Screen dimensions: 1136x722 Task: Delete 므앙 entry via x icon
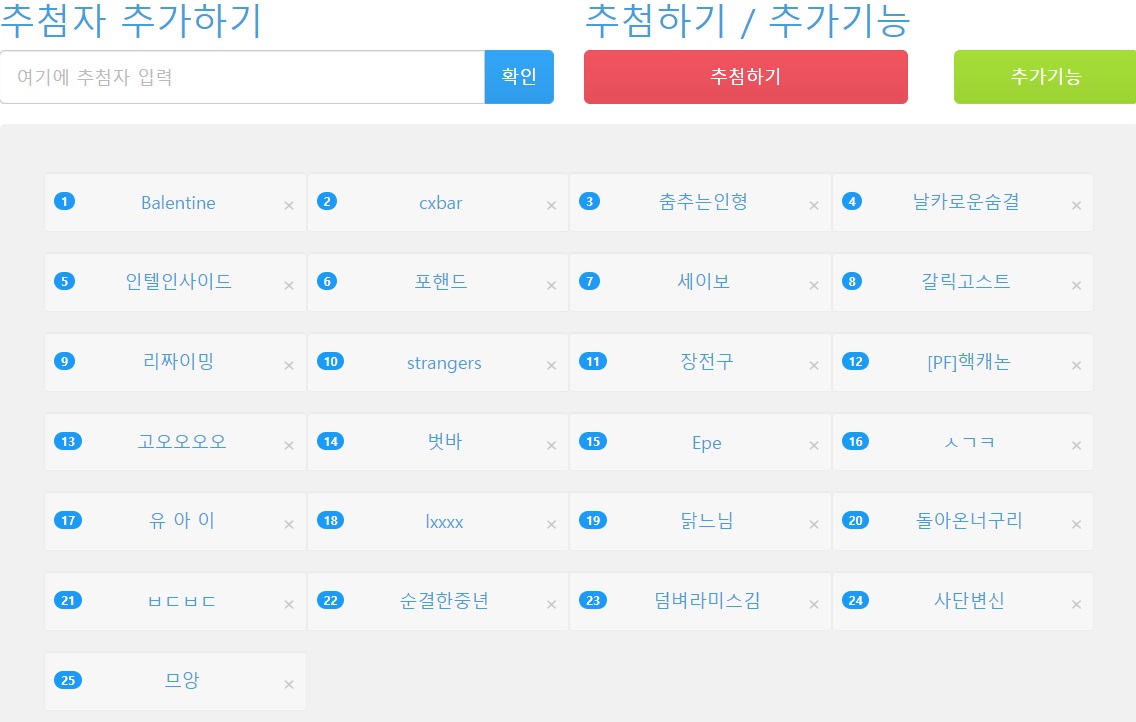pyautogui.click(x=289, y=685)
